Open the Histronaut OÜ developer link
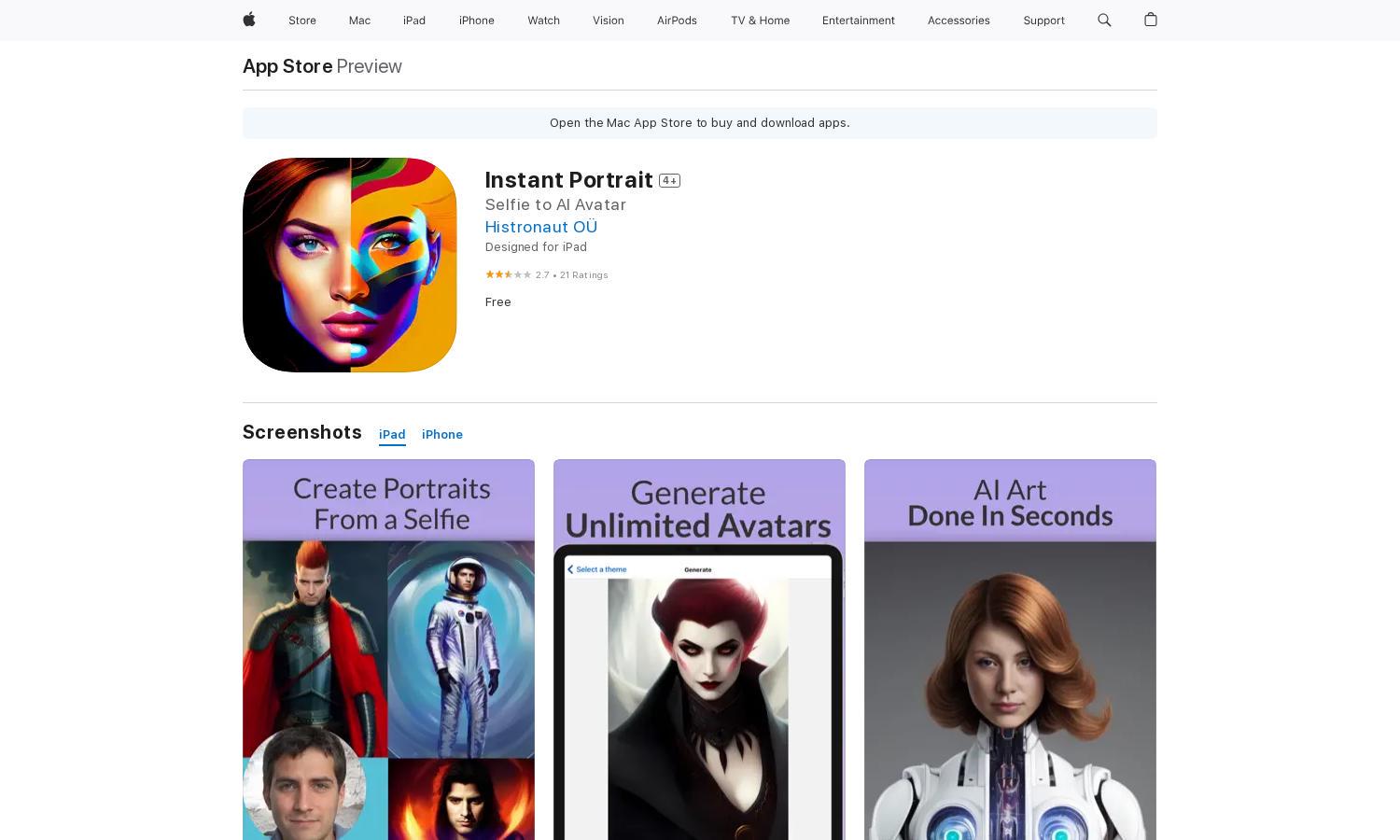 point(541,227)
